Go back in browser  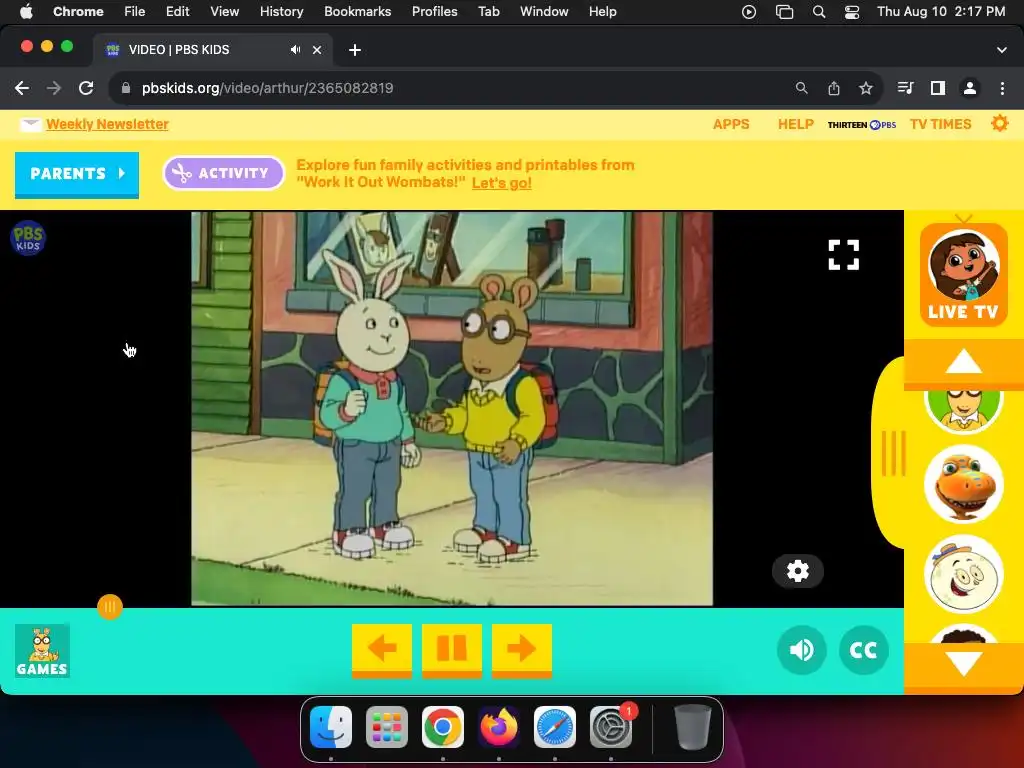pos(22,88)
